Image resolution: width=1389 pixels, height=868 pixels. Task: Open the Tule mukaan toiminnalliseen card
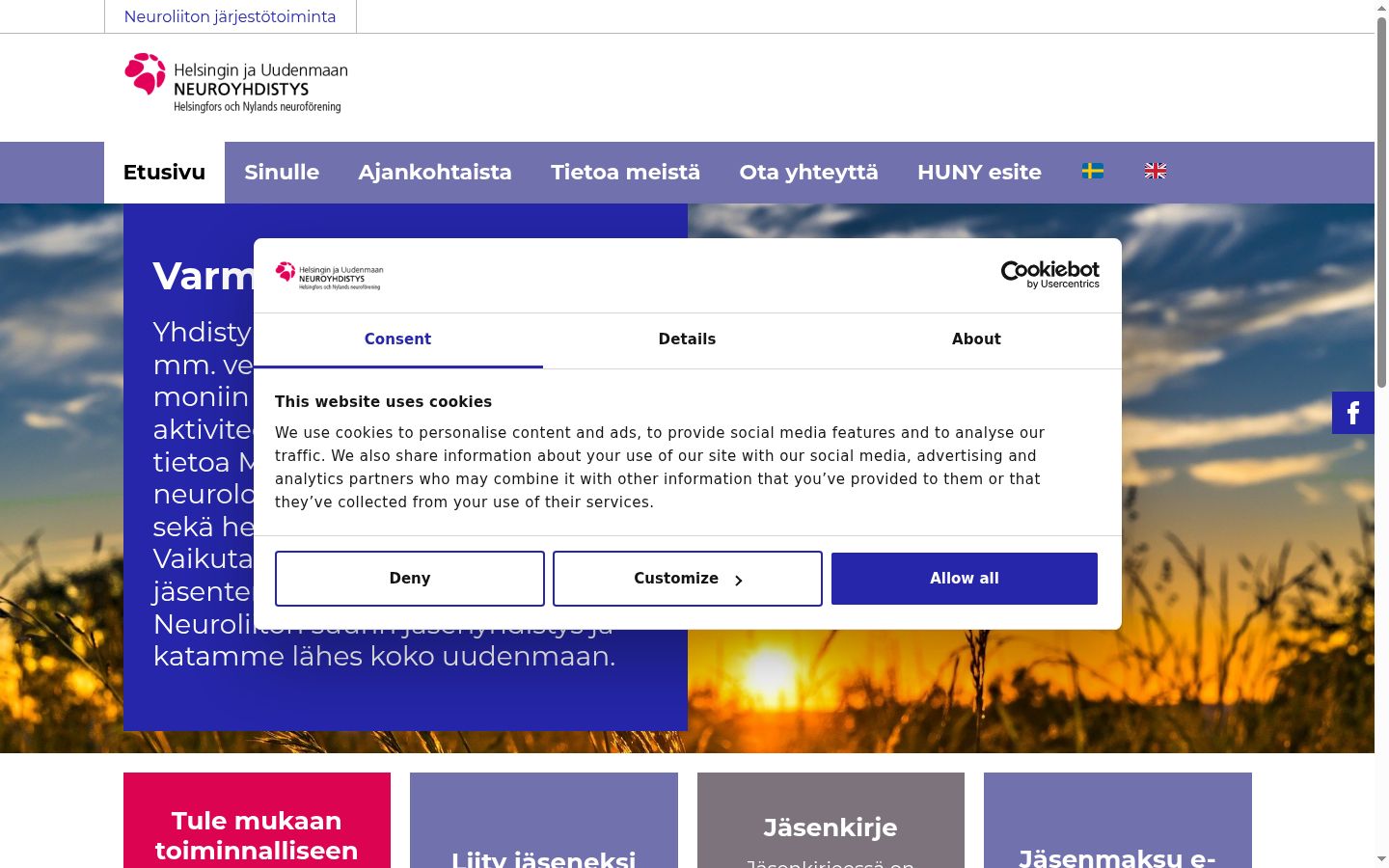point(257,821)
